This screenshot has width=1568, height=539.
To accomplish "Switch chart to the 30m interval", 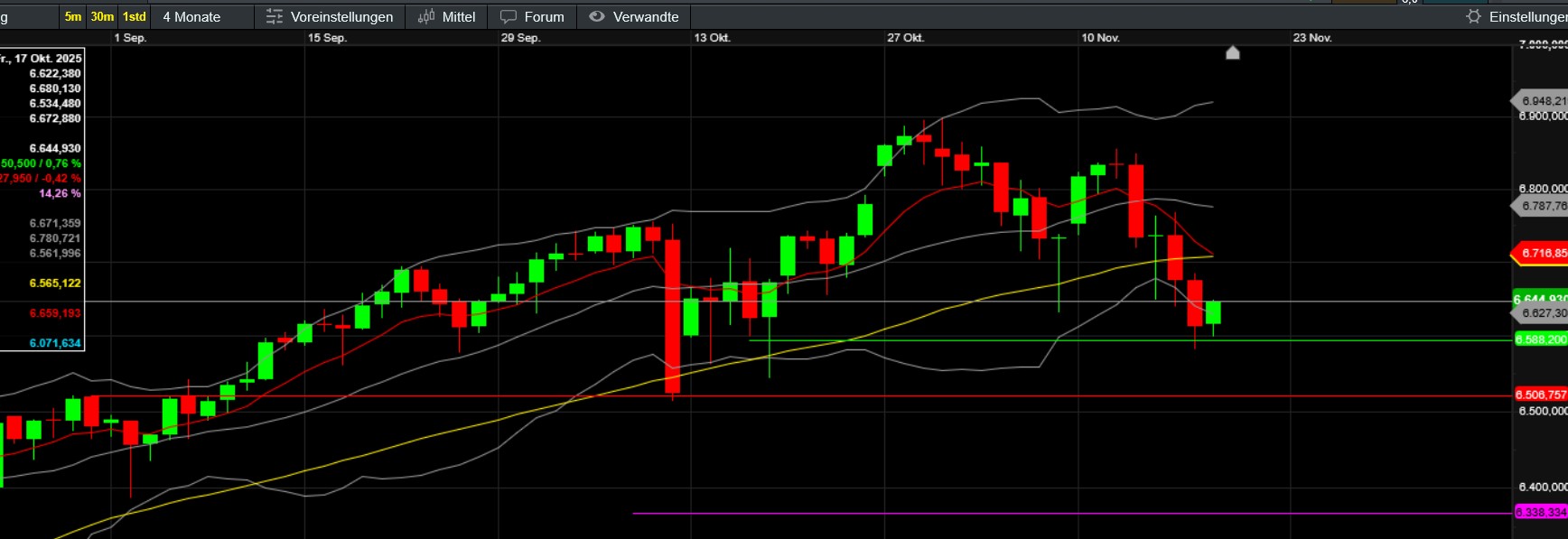I will pyautogui.click(x=102, y=16).
